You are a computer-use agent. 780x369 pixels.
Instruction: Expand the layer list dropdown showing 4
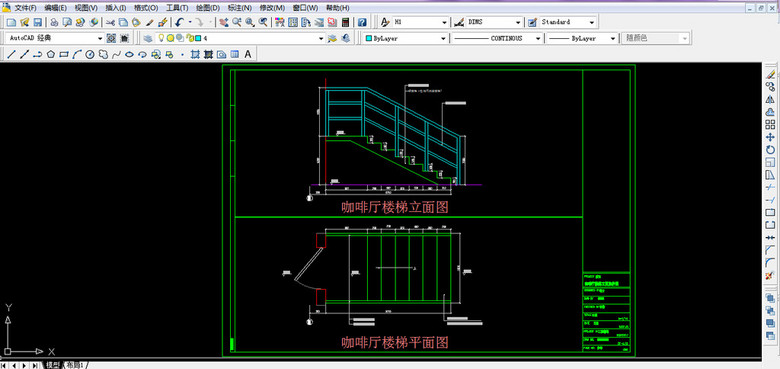pos(321,38)
